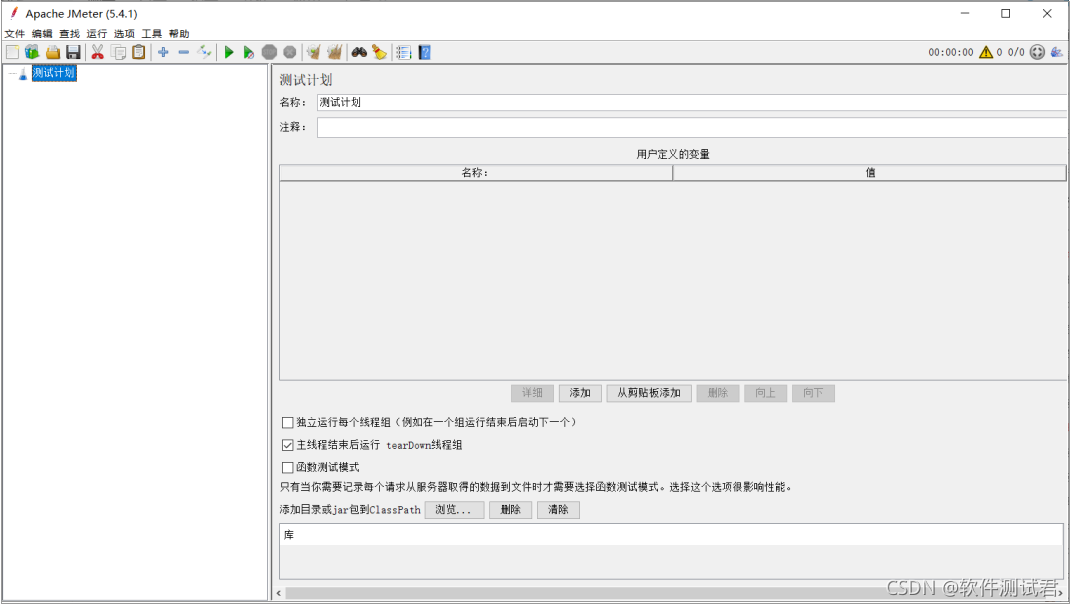Screen dimensions: 1074x606
Task: Click the 名称 text field
Action: [692, 103]
